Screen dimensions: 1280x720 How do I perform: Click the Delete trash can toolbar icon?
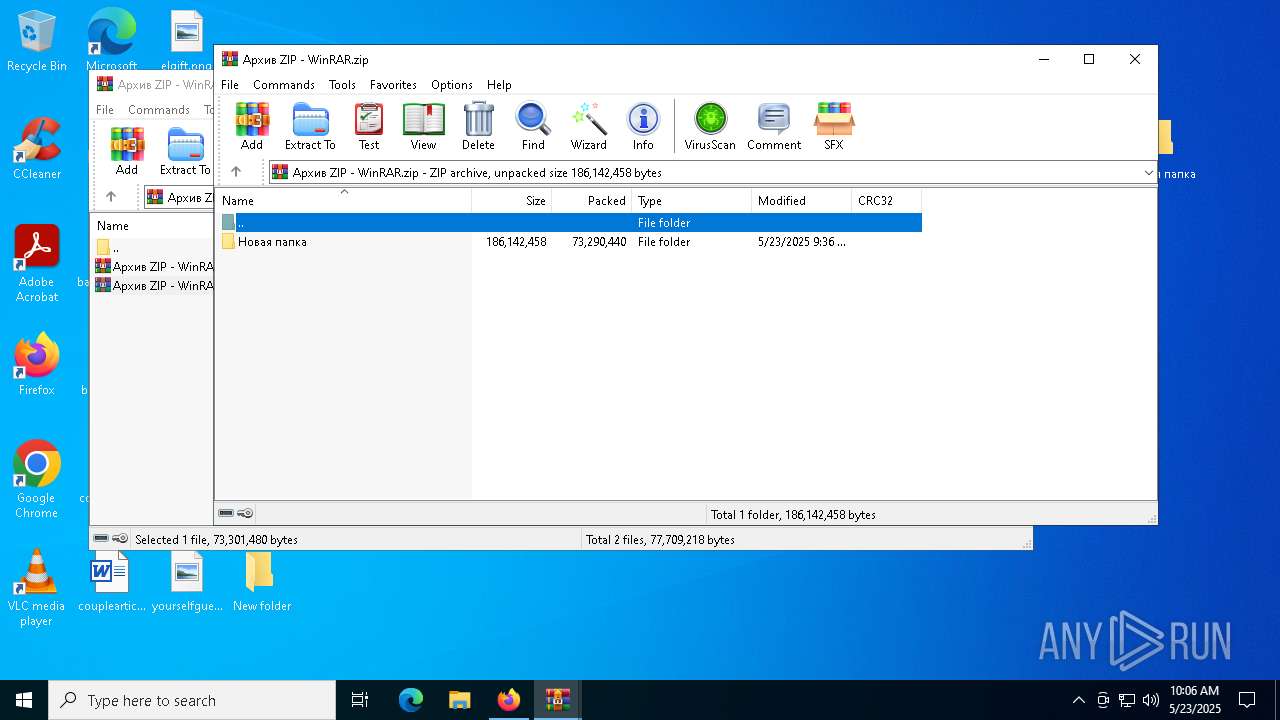tap(478, 126)
